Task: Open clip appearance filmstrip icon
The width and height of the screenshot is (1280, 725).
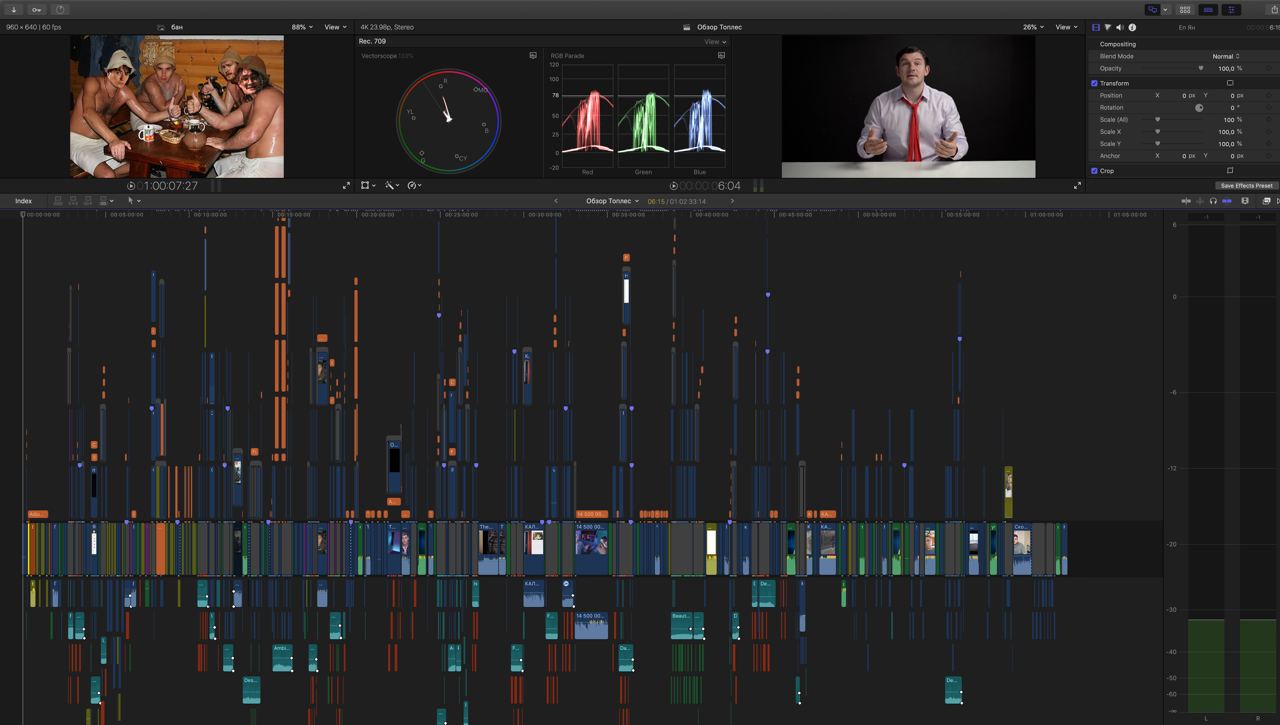Action: [1245, 201]
